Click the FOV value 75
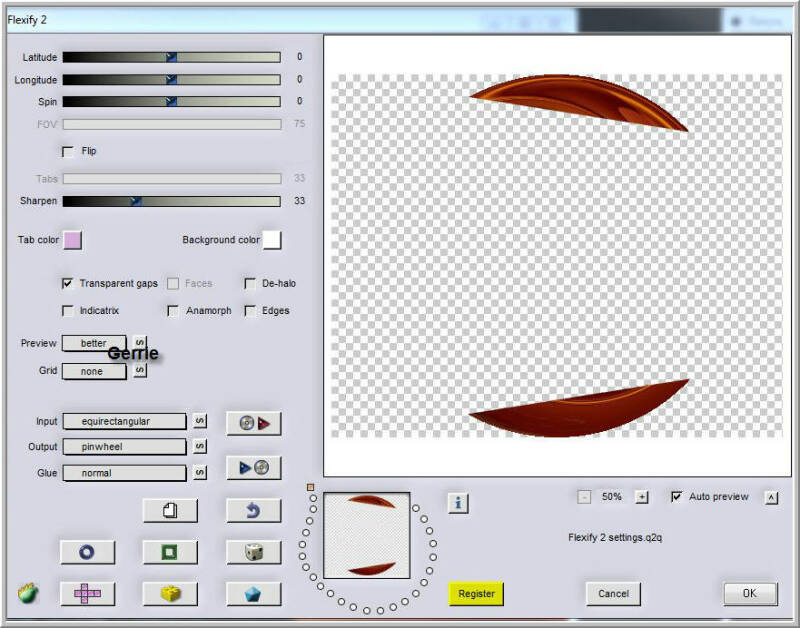 pyautogui.click(x=299, y=123)
